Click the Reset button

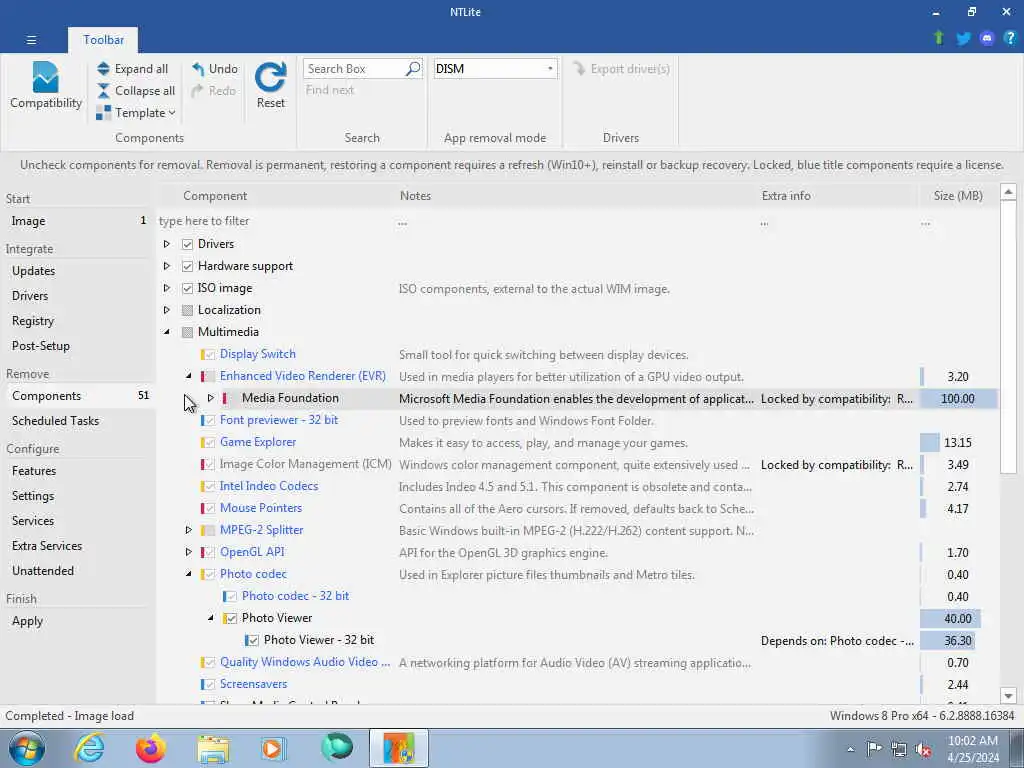click(270, 86)
